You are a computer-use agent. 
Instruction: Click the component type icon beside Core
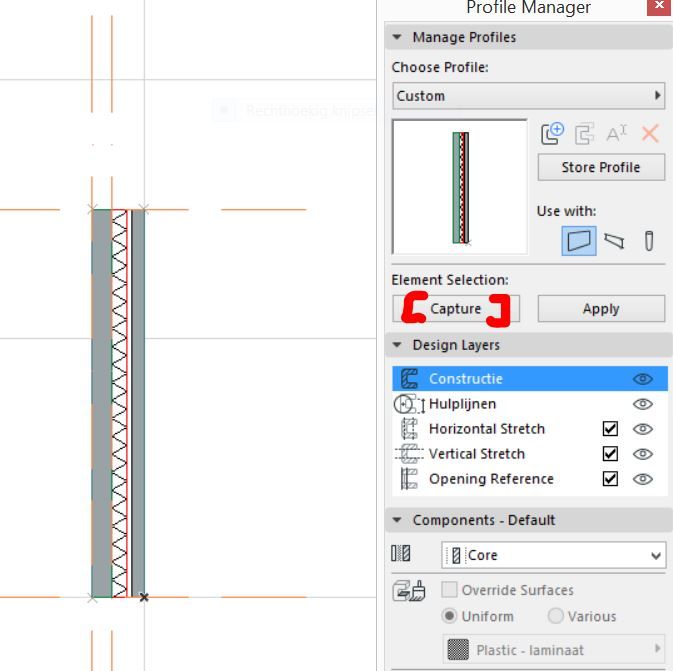pyautogui.click(x=400, y=553)
